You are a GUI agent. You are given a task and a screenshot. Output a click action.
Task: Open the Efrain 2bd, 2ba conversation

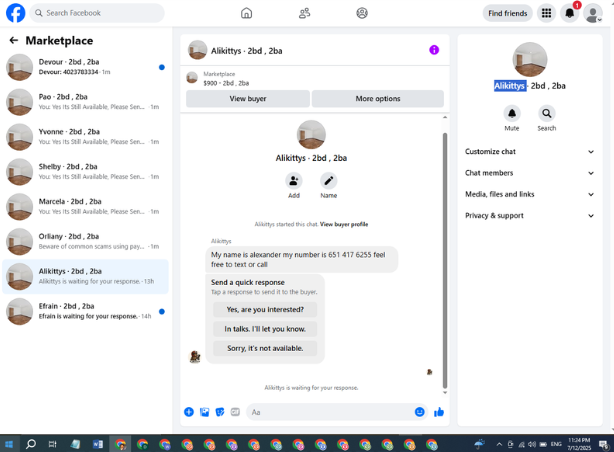point(85,311)
